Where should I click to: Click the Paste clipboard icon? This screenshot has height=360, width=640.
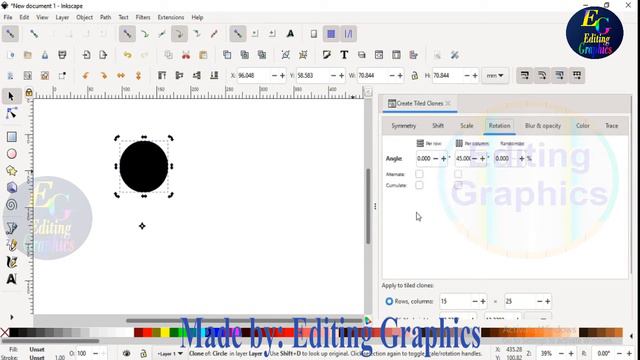click(x=203, y=55)
